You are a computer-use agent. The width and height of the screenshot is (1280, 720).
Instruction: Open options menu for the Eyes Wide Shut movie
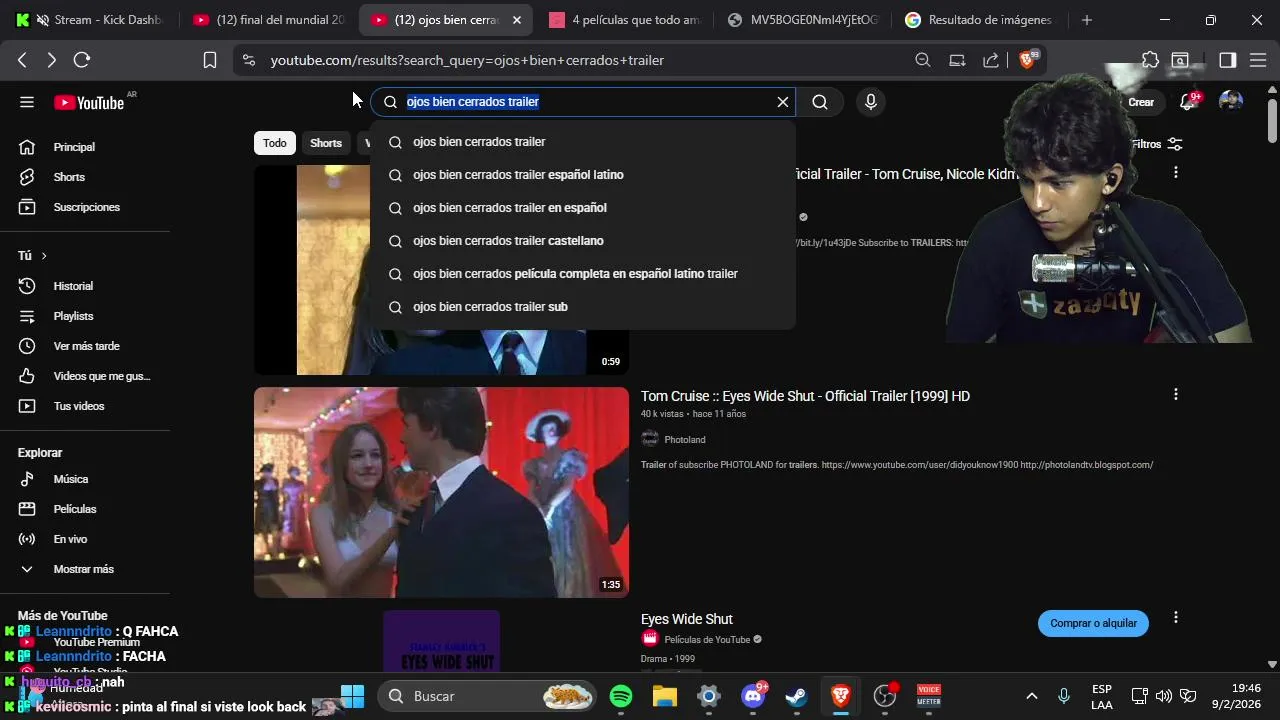point(1176,617)
